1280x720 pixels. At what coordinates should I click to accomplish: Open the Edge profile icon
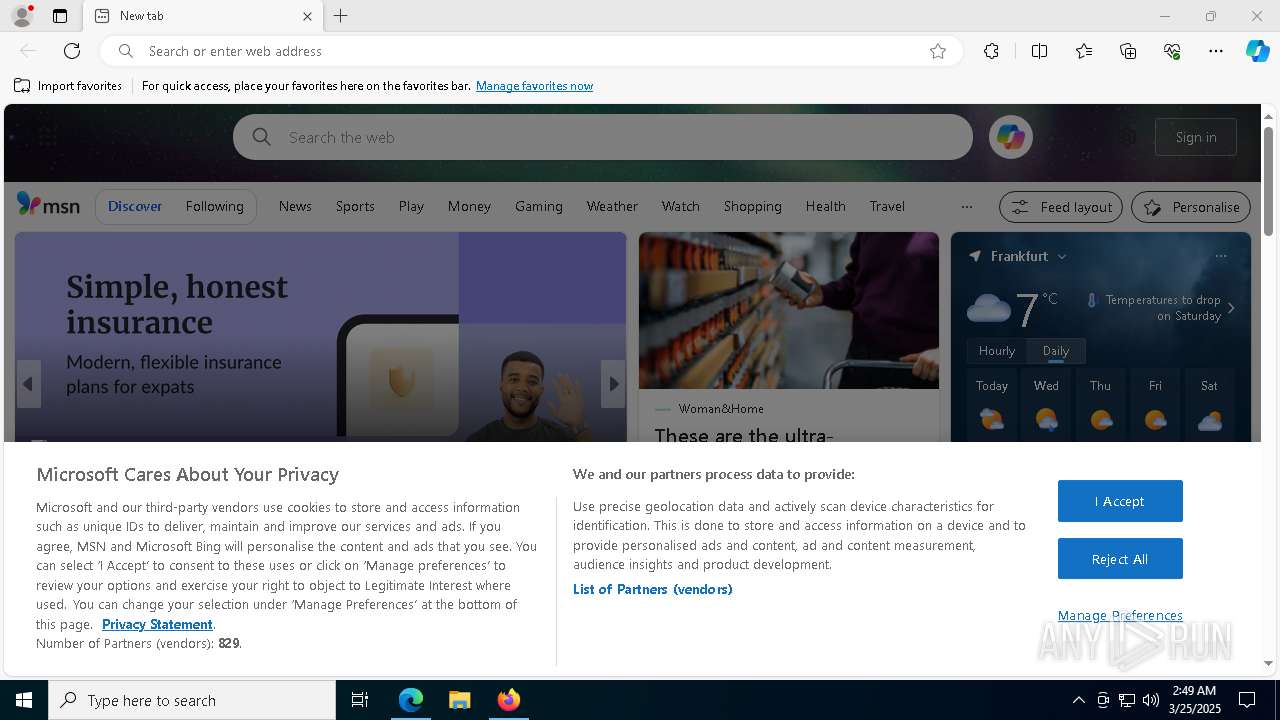[x=22, y=16]
